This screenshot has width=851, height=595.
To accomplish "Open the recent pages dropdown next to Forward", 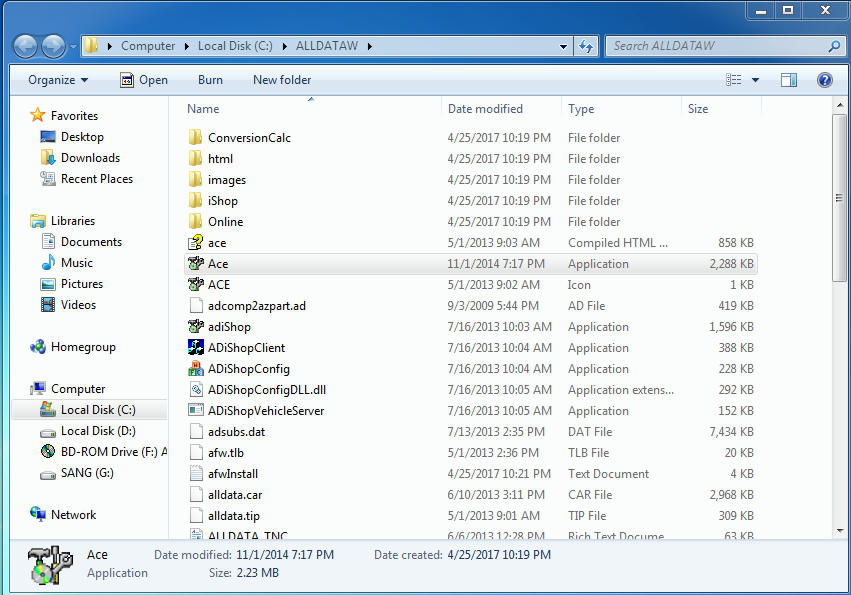I will pos(73,47).
